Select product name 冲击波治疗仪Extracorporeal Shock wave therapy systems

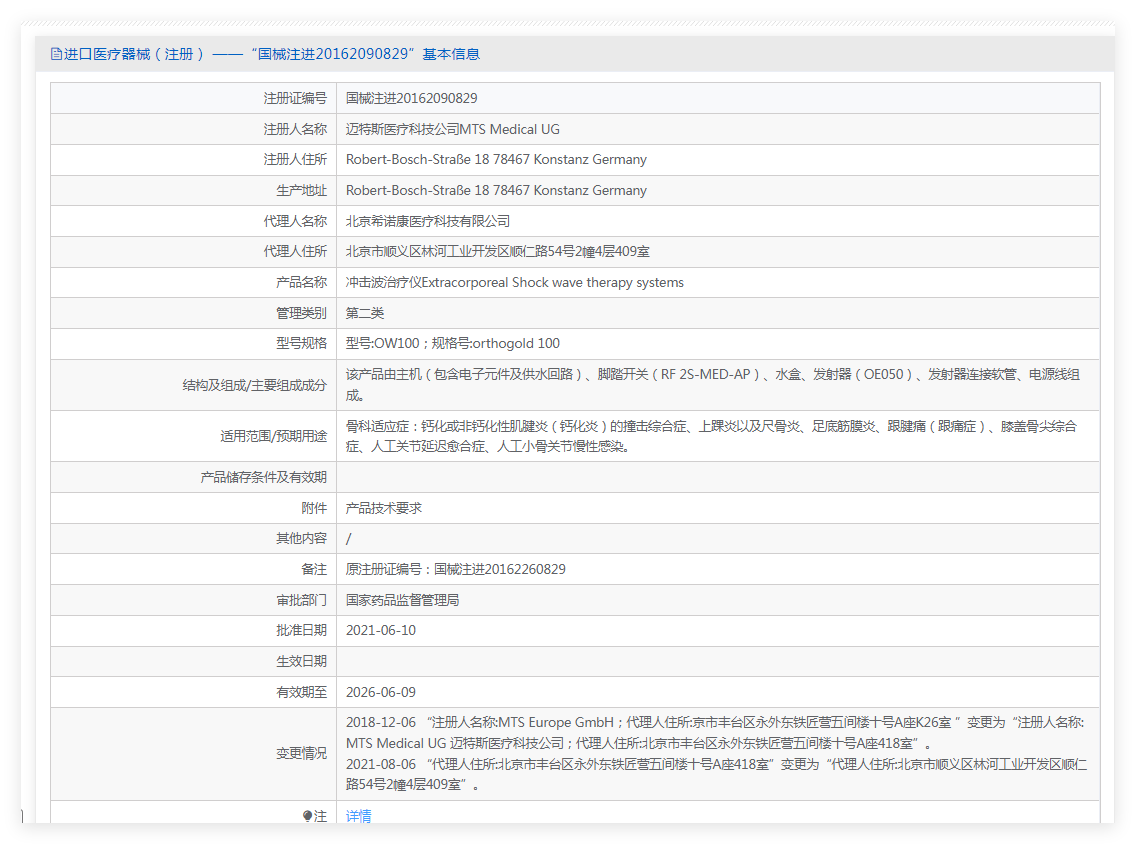[x=514, y=283]
